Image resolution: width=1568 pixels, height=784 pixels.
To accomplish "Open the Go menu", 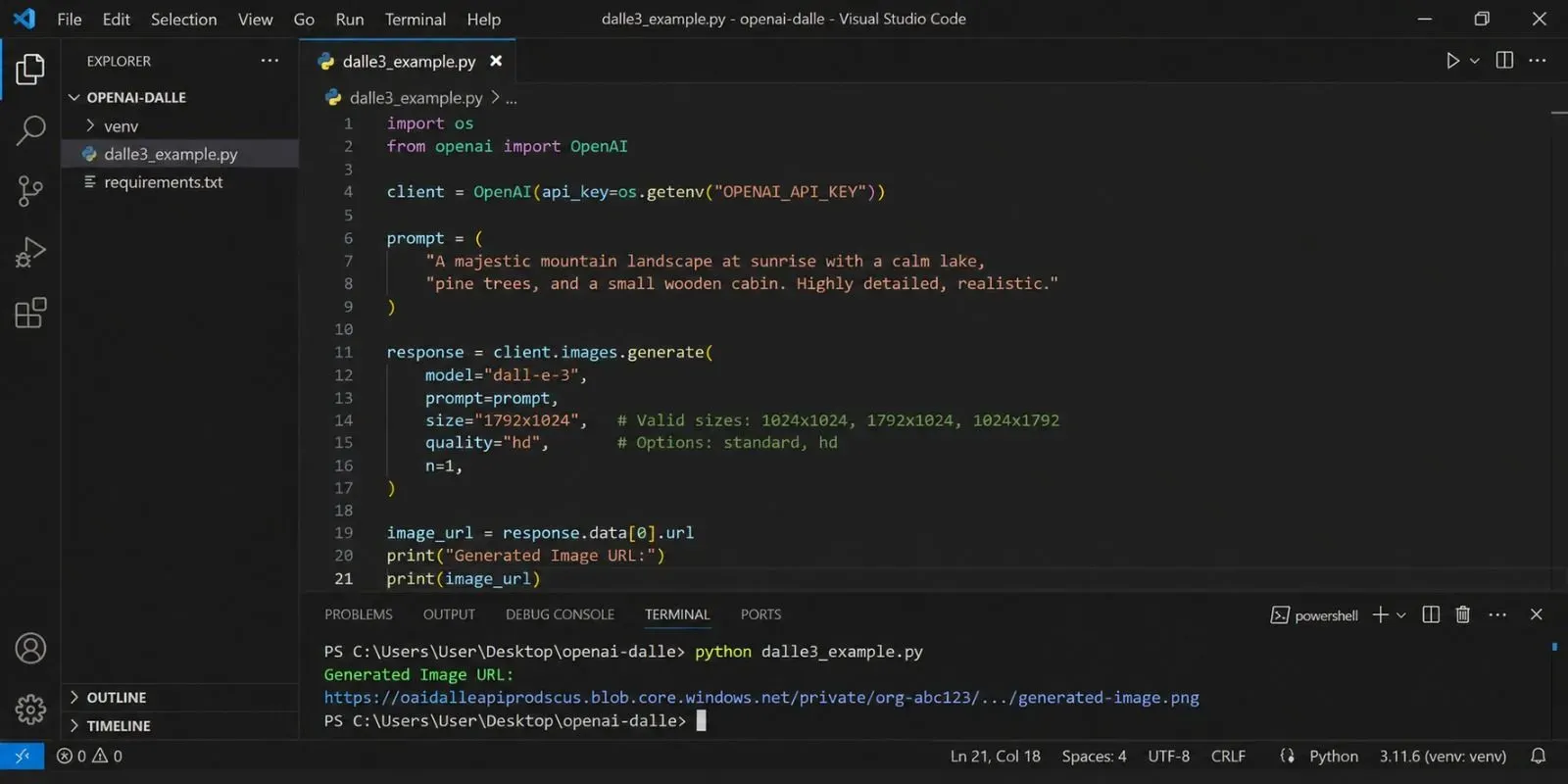I will click(x=304, y=19).
